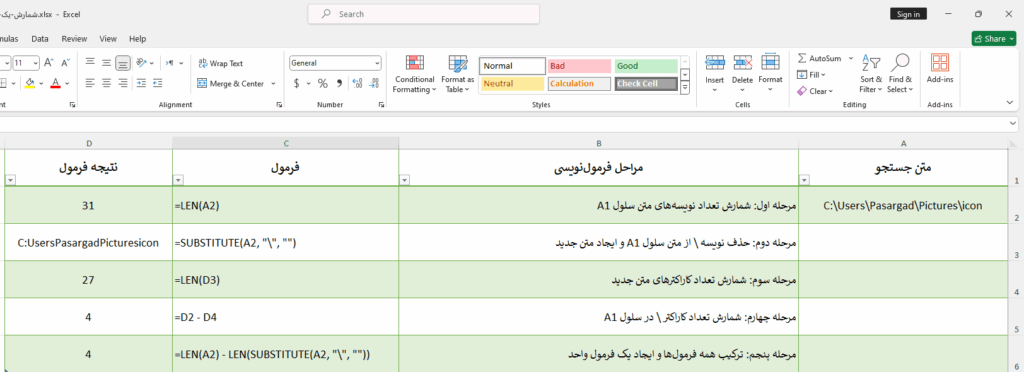Screen dimensions: 1024x372
Task: Open the General number format combo box
Action: (336, 63)
